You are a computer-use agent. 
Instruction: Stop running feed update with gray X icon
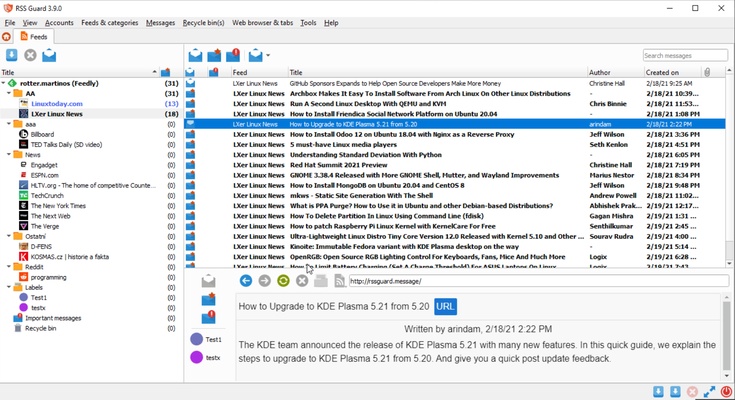pyautogui.click(x=30, y=55)
